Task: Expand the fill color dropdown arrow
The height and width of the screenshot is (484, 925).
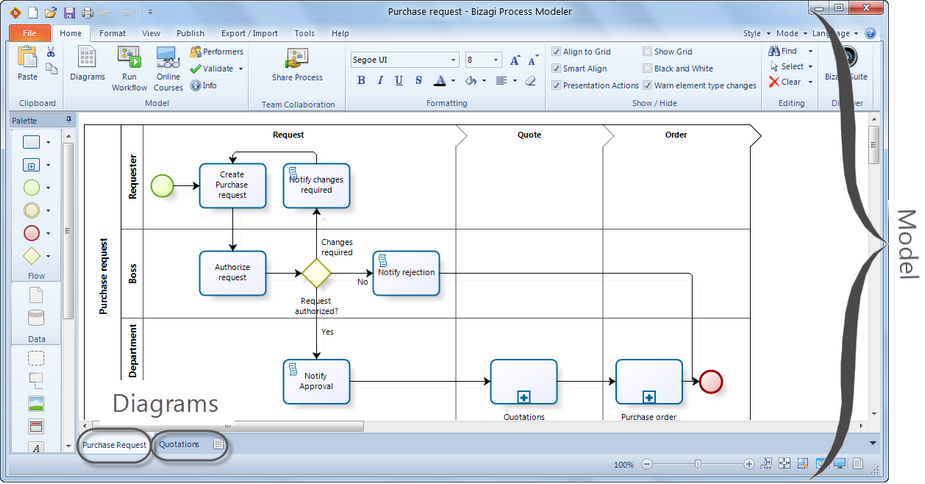Action: coord(484,81)
